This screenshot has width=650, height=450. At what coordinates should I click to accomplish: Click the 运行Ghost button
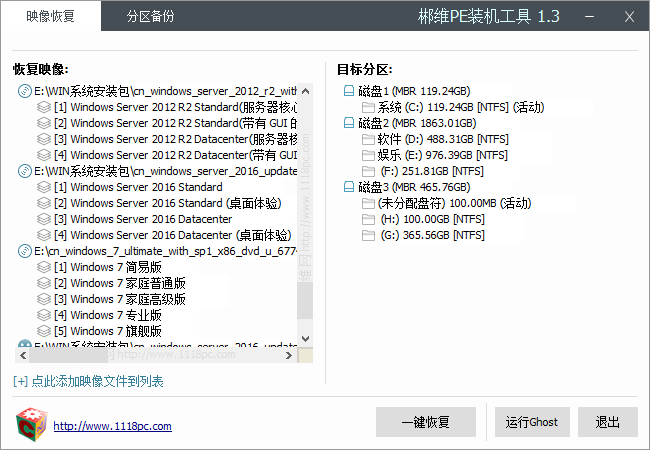point(531,422)
